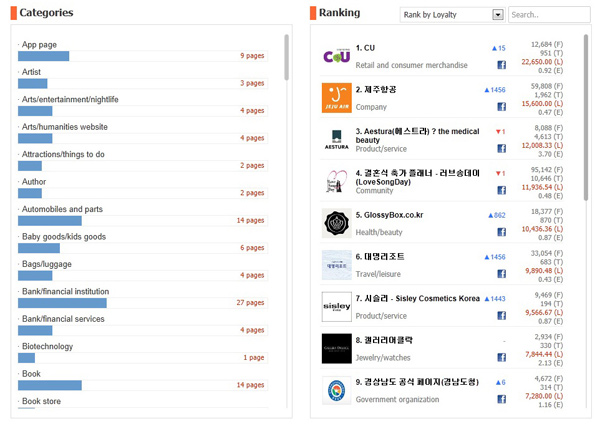
Task: Click Facebook icon in the Jewelry/watches row
Action: (x=501, y=357)
